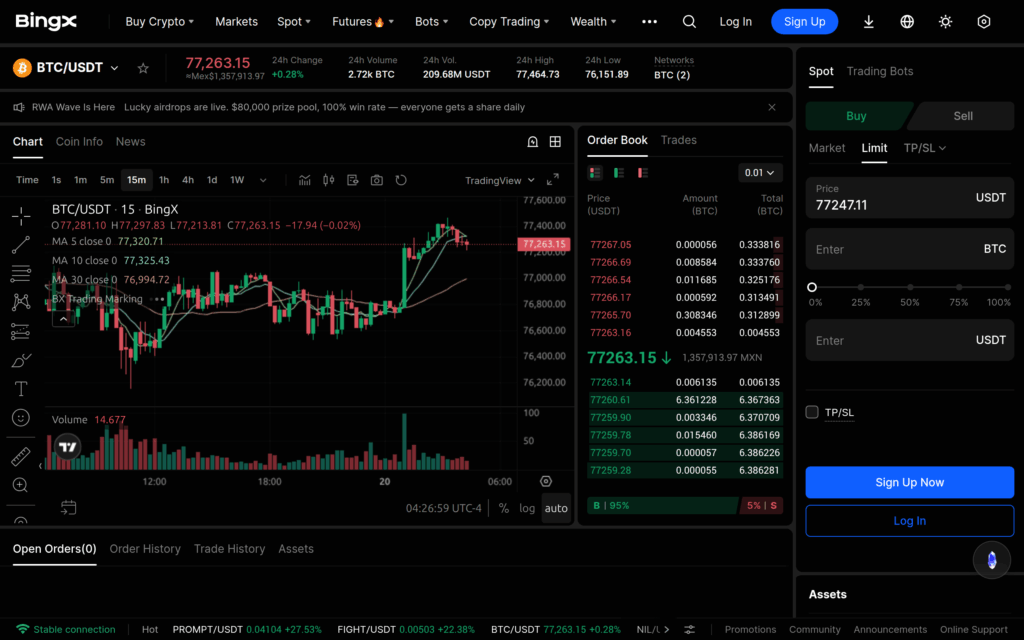Image resolution: width=1024 pixels, height=640 pixels.
Task: Open the app download icon
Action: 869,22
